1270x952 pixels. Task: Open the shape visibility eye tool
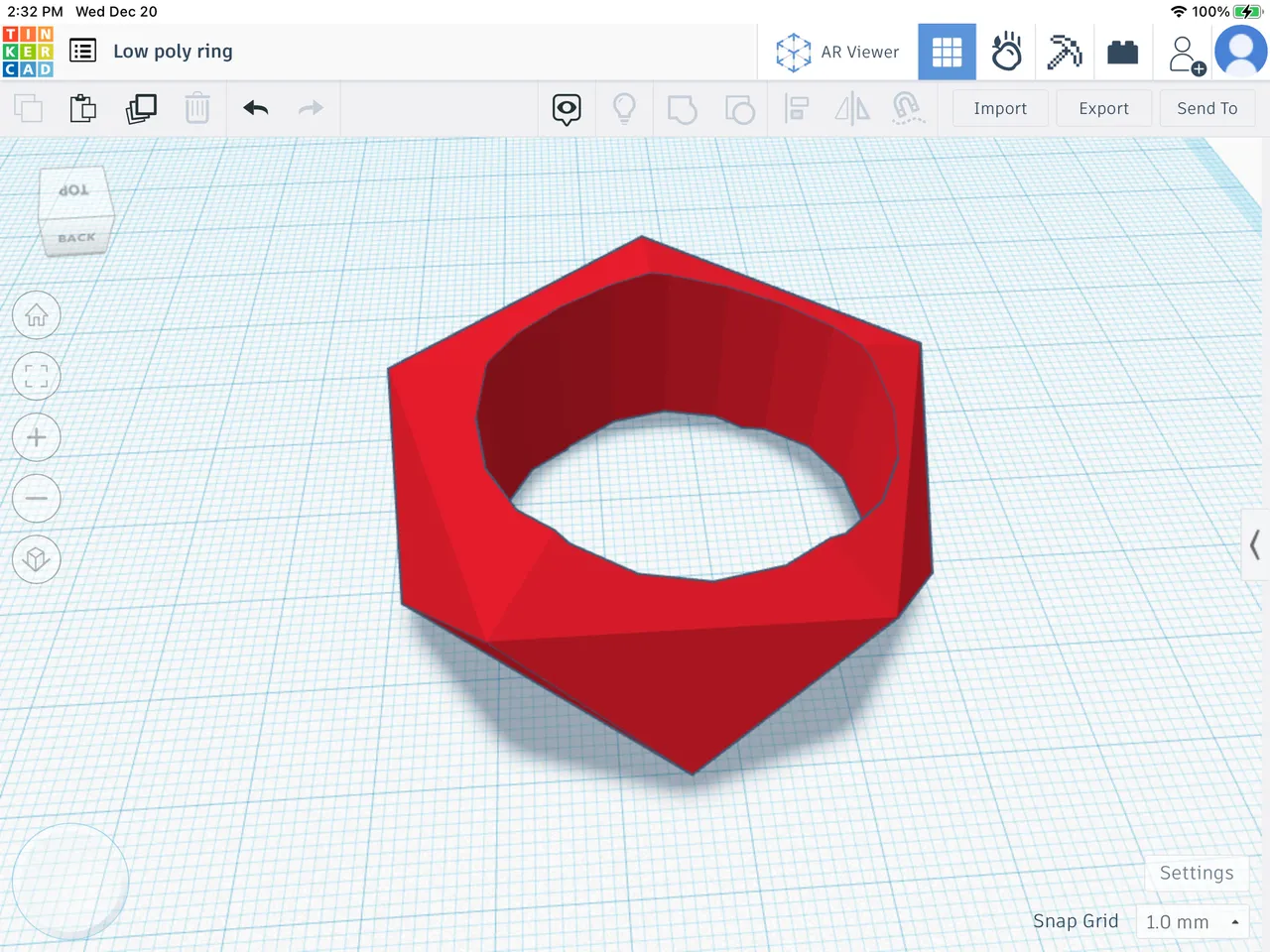click(x=566, y=109)
